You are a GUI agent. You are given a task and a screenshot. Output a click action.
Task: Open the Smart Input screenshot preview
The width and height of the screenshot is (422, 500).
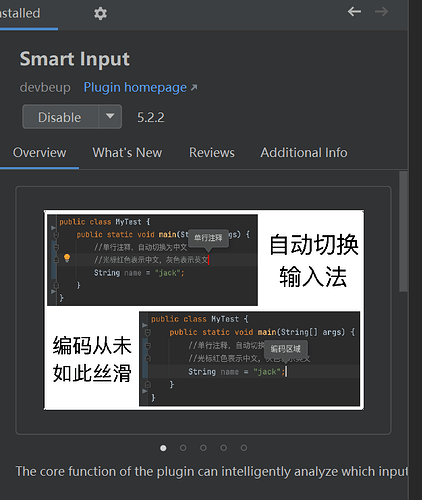[x=204, y=310]
